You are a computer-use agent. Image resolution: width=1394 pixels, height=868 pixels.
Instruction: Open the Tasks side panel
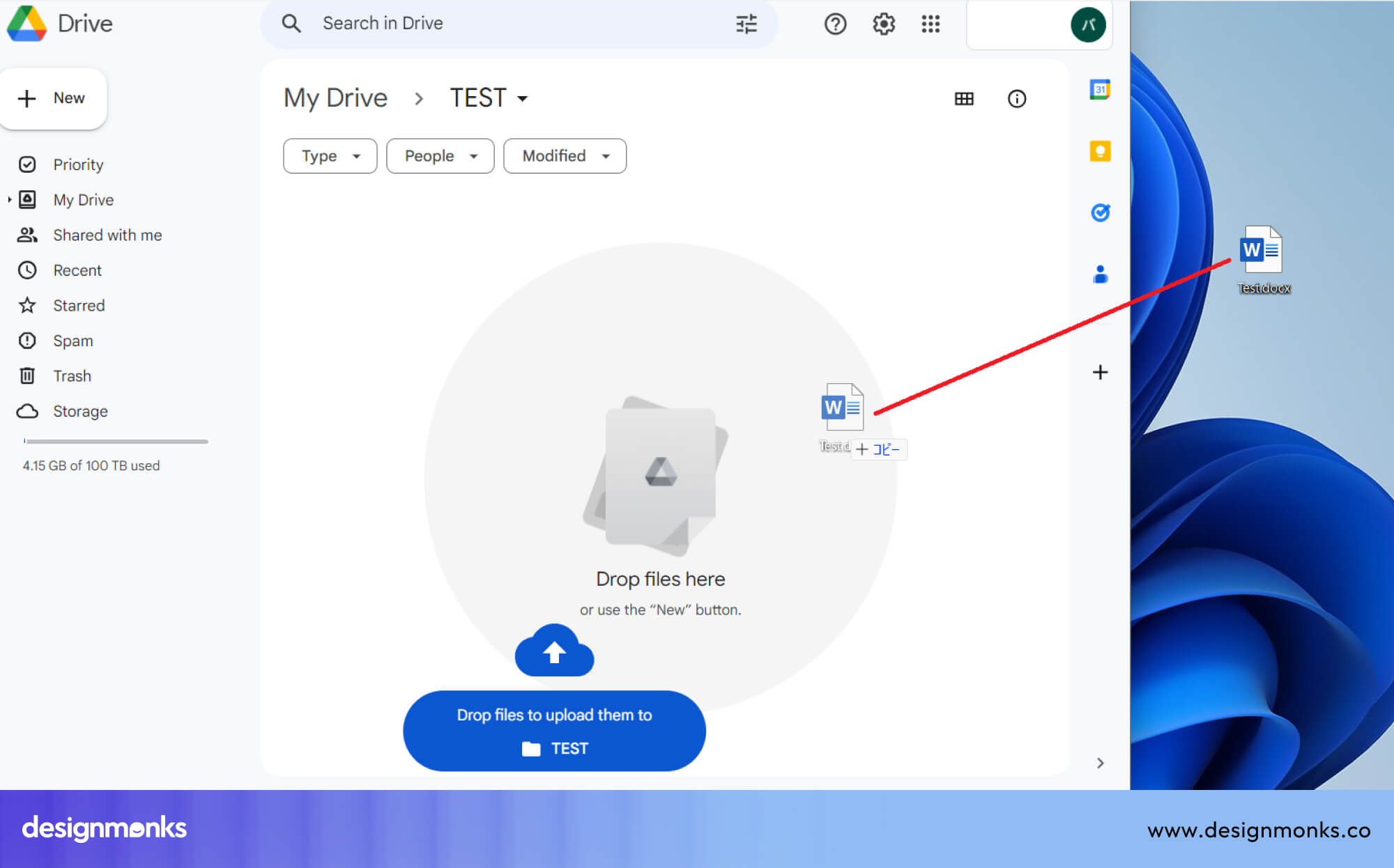click(x=1100, y=212)
